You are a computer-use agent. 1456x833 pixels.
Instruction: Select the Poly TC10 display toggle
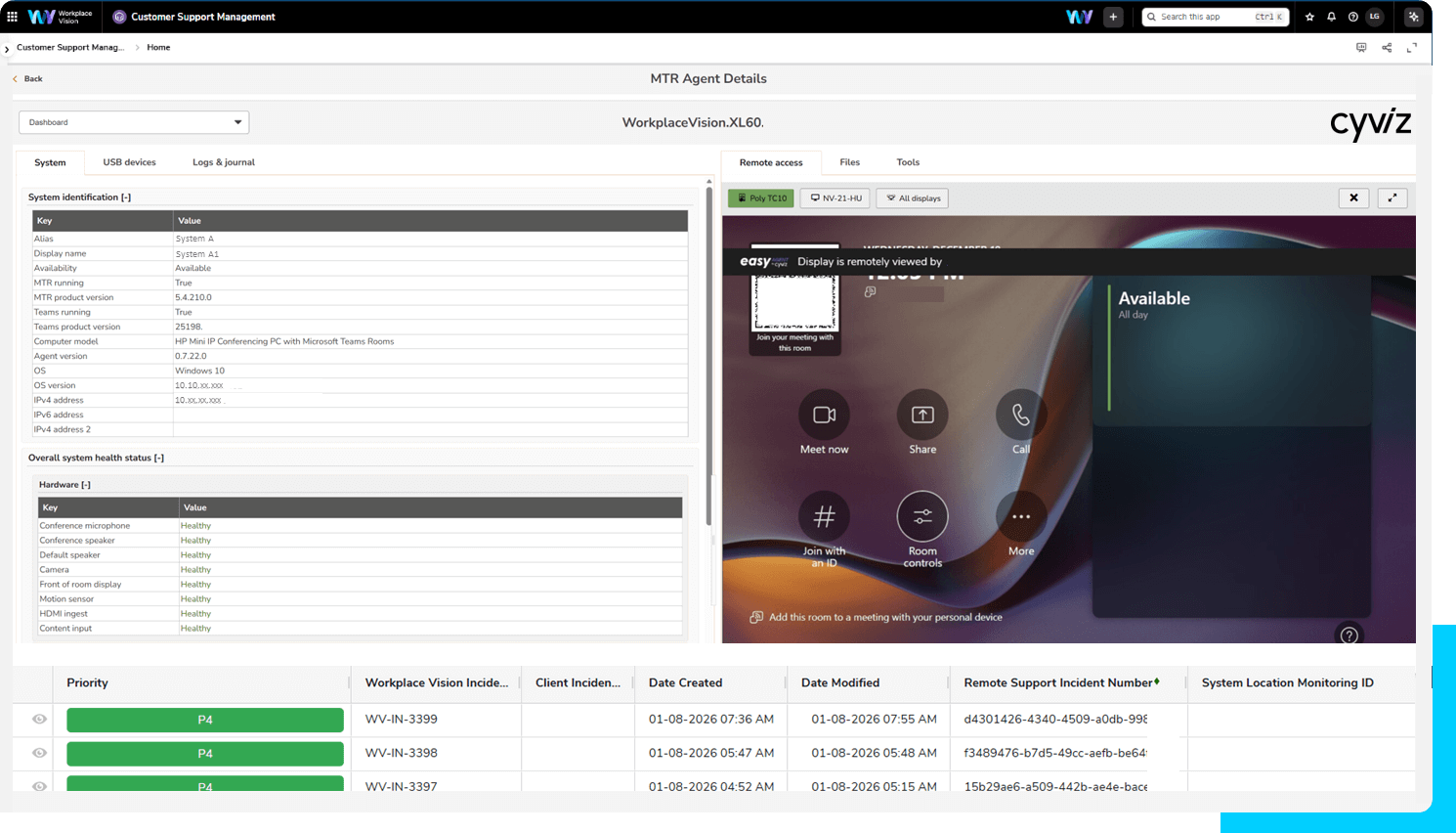761,198
